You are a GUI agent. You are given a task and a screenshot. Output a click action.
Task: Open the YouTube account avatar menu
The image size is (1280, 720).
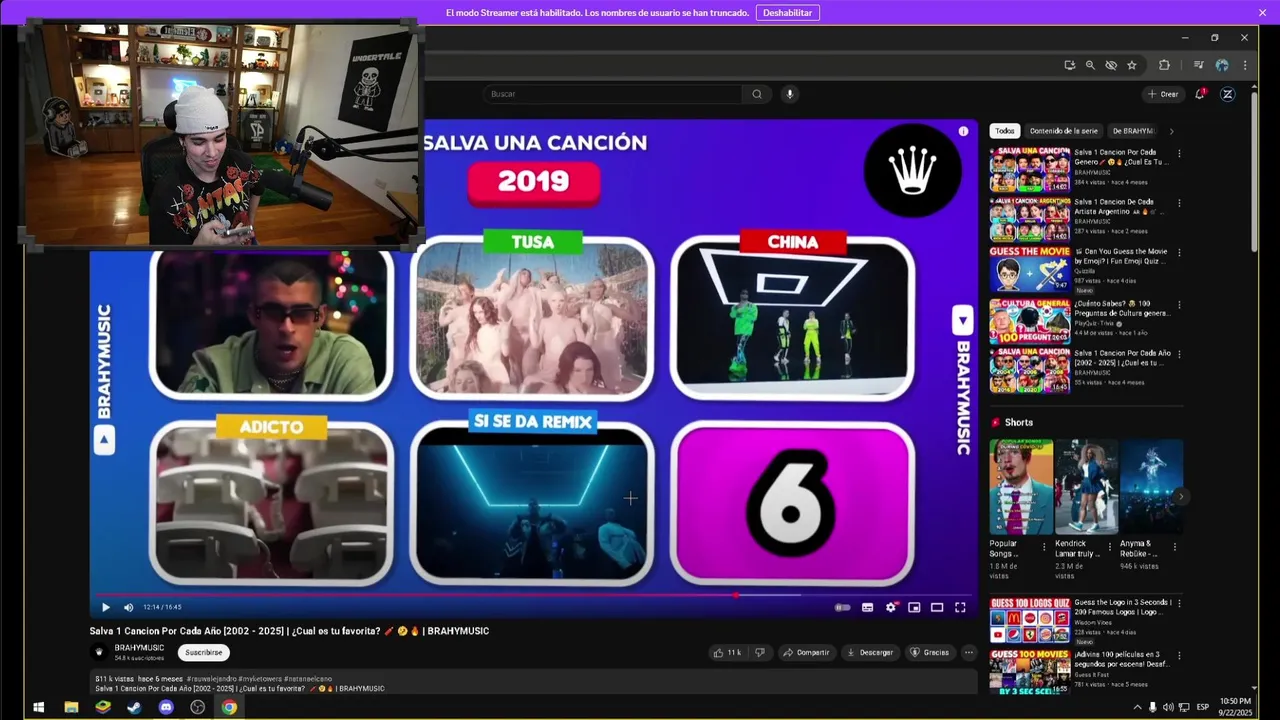point(1228,94)
